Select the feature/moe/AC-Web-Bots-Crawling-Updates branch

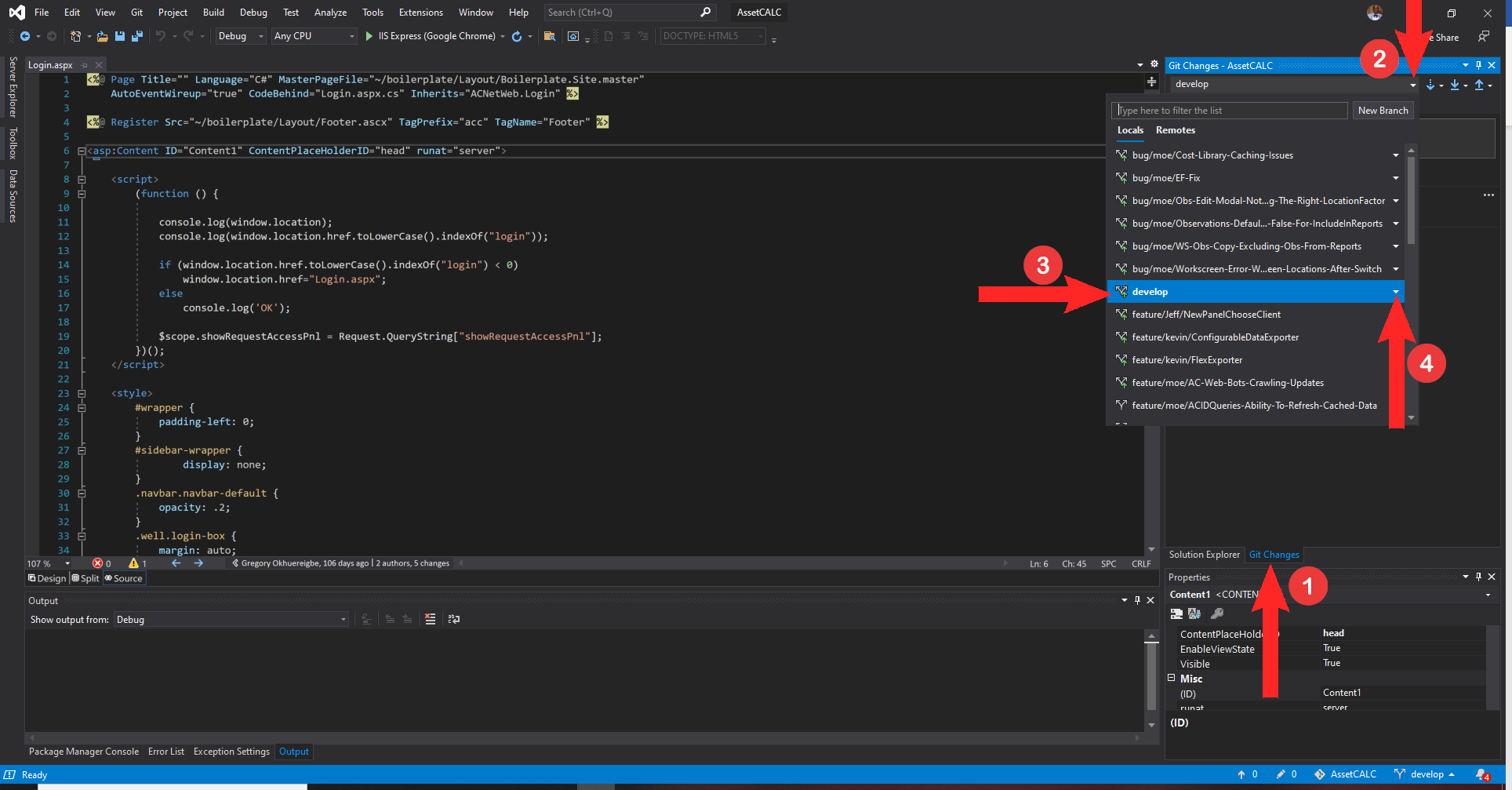click(1227, 383)
